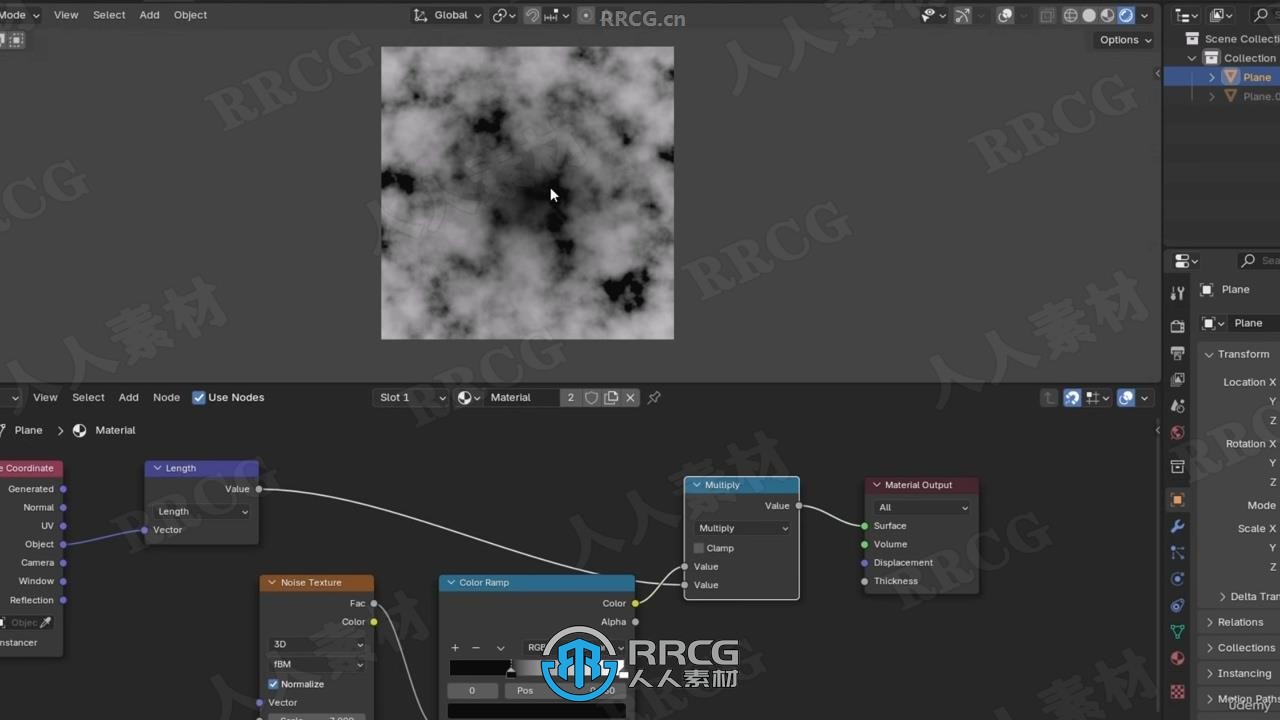Duplicate the material with new material icon
This screenshot has width=1280, height=720.
(611, 397)
